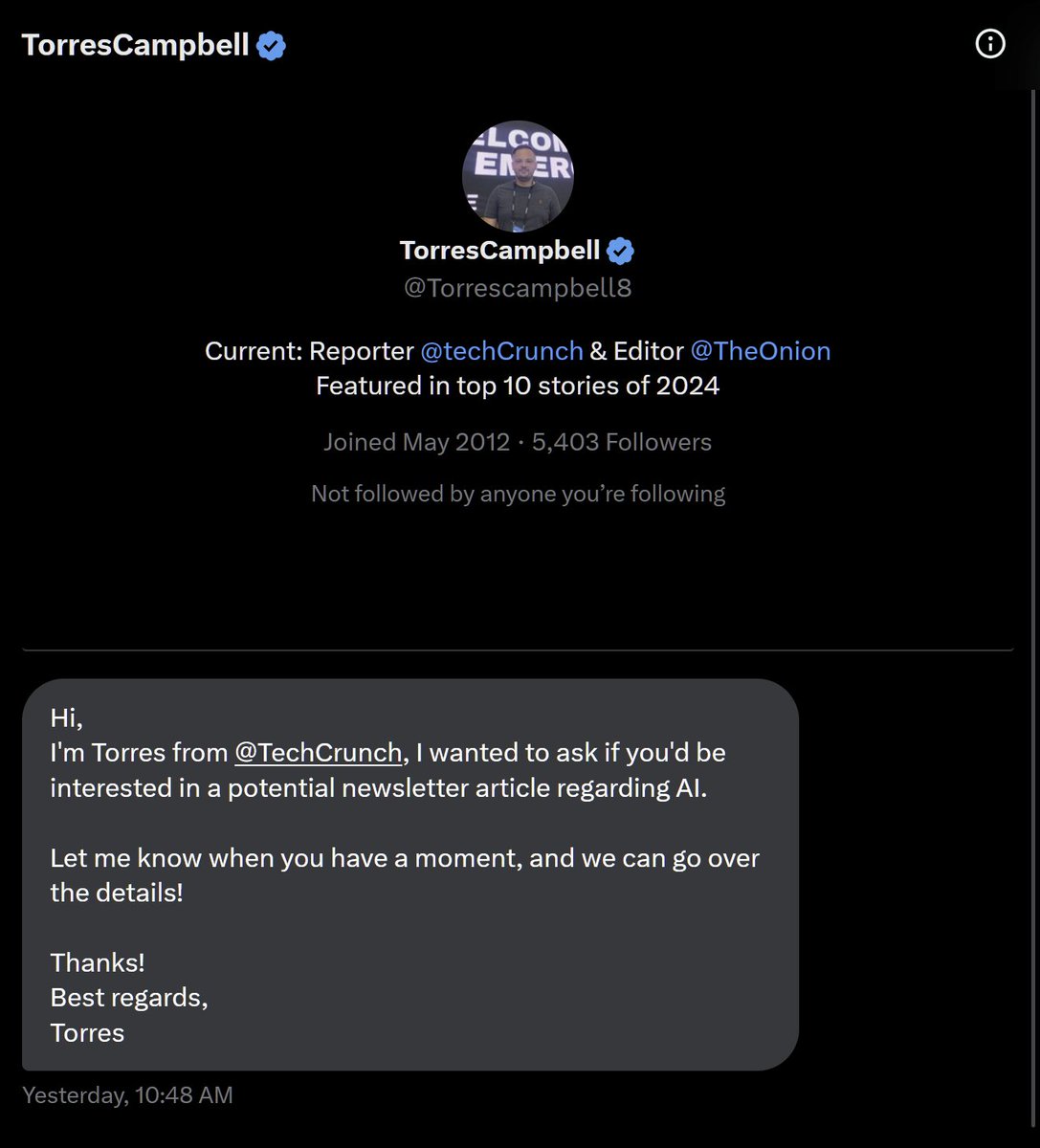The image size is (1040, 1148).
Task: Click TorresCampbell name in top header
Action: tap(135, 45)
